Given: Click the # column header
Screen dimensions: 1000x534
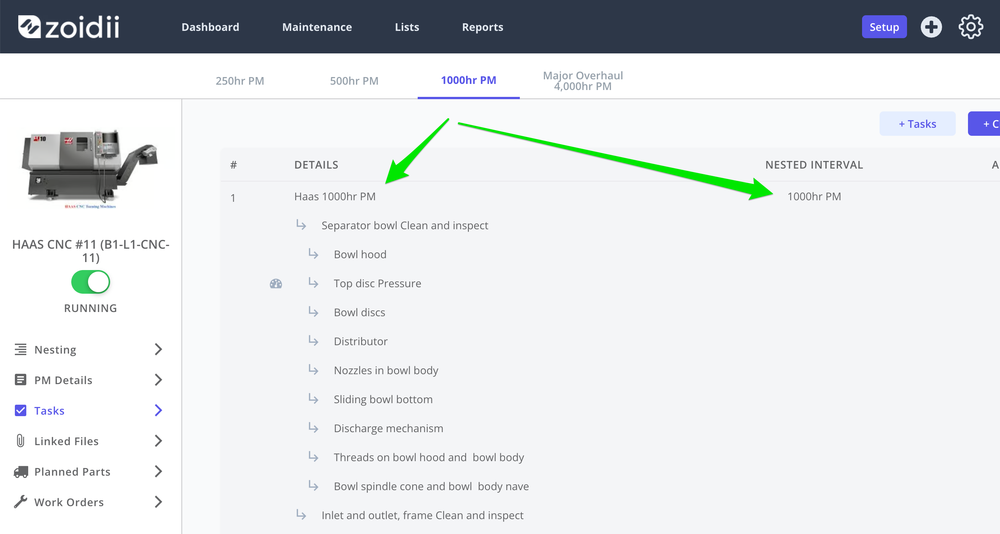Looking at the screenshot, I should pyautogui.click(x=233, y=165).
